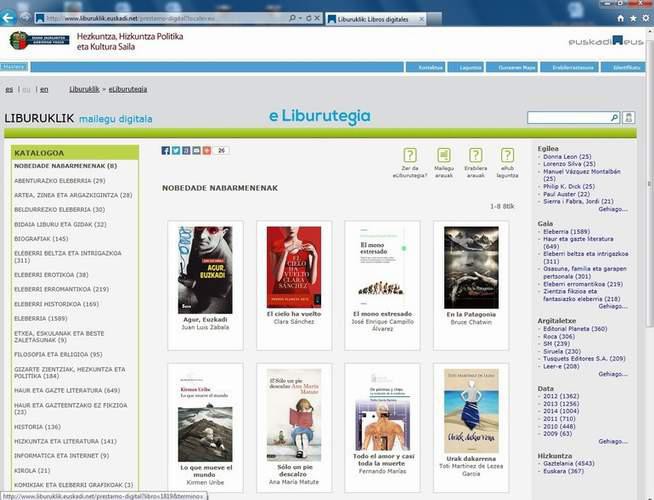This screenshot has height=500, width=654.
Task: Share the page via email icon
Action: click(x=196, y=151)
